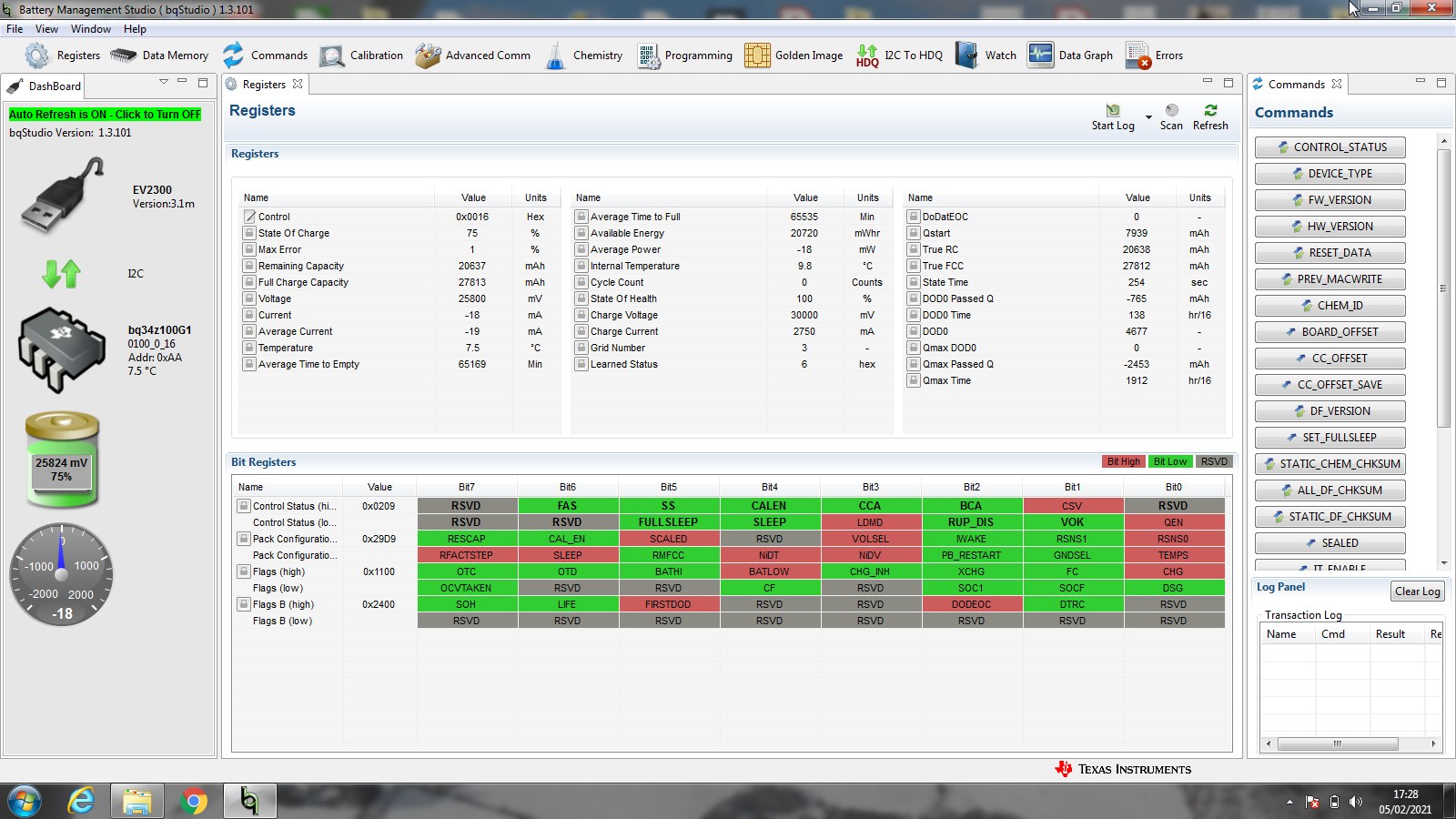This screenshot has height=819, width=1456.
Task: Open the Commands toolbar view
Action: (x=265, y=56)
